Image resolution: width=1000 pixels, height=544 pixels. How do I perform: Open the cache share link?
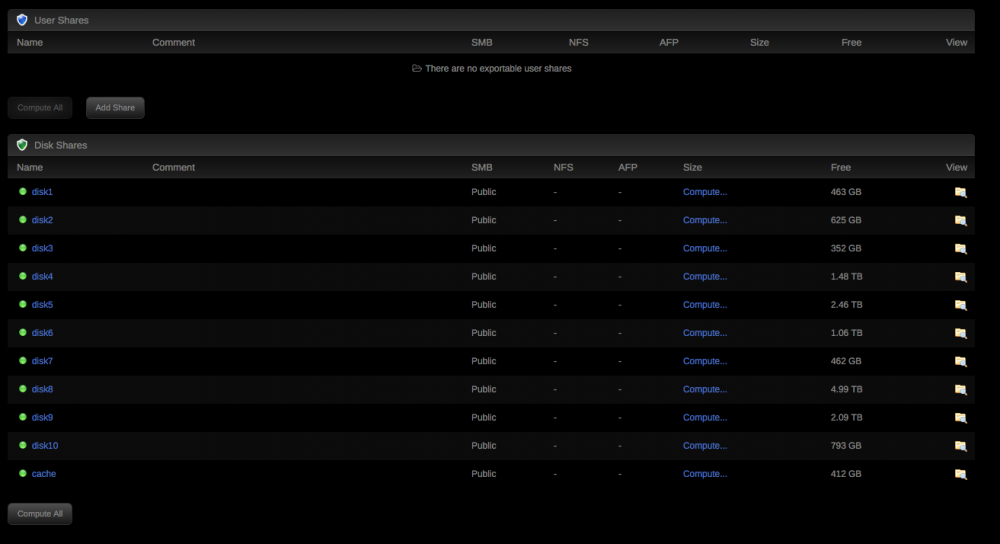[x=44, y=473]
